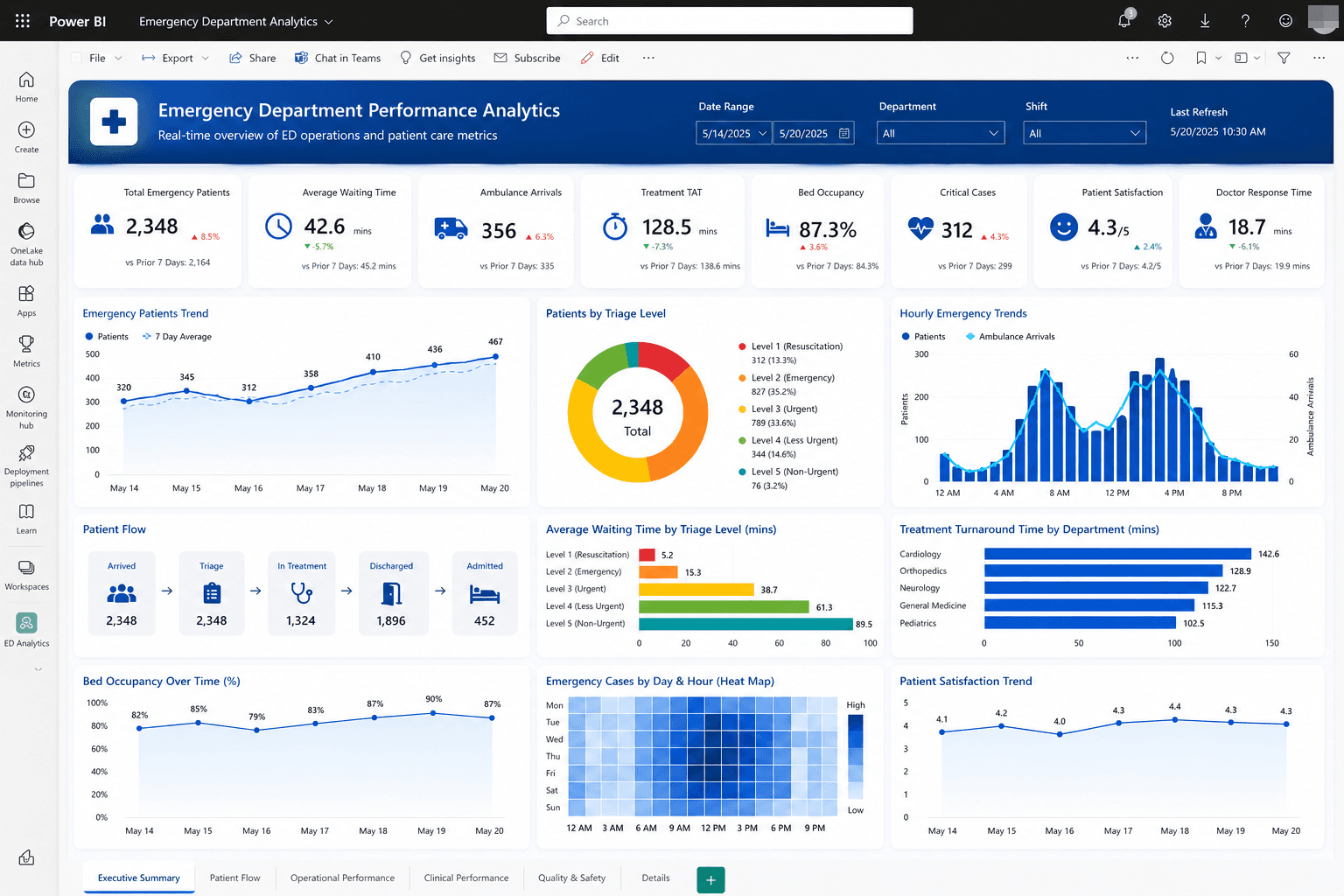Open Deployment pipelines
The image size is (1344, 896).
(26, 465)
